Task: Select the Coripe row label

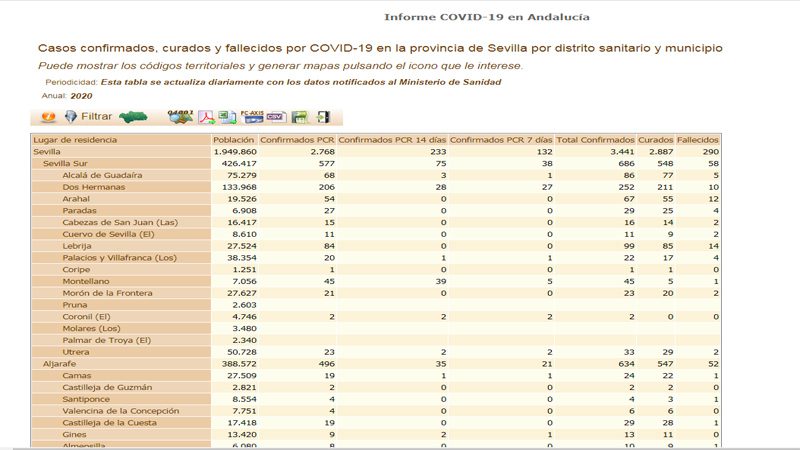Action: [x=76, y=269]
